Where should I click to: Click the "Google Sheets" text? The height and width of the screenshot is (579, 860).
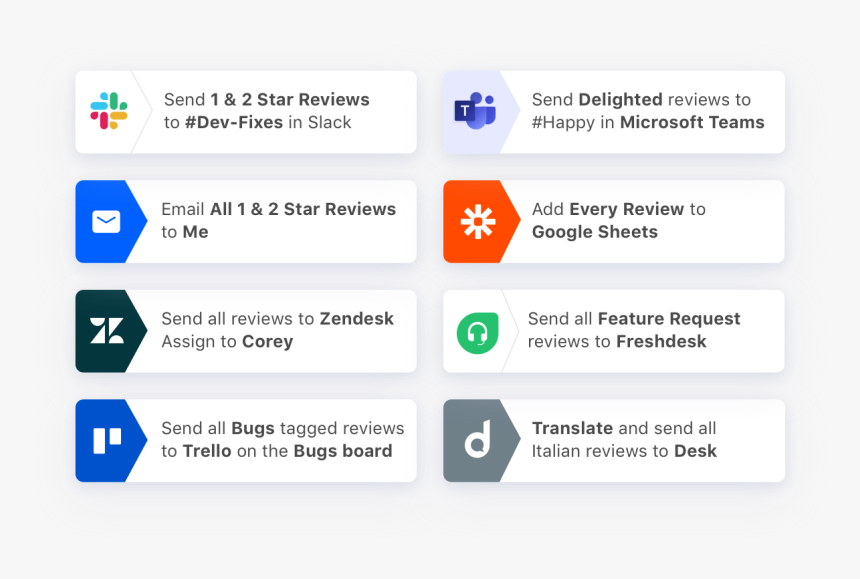point(595,232)
